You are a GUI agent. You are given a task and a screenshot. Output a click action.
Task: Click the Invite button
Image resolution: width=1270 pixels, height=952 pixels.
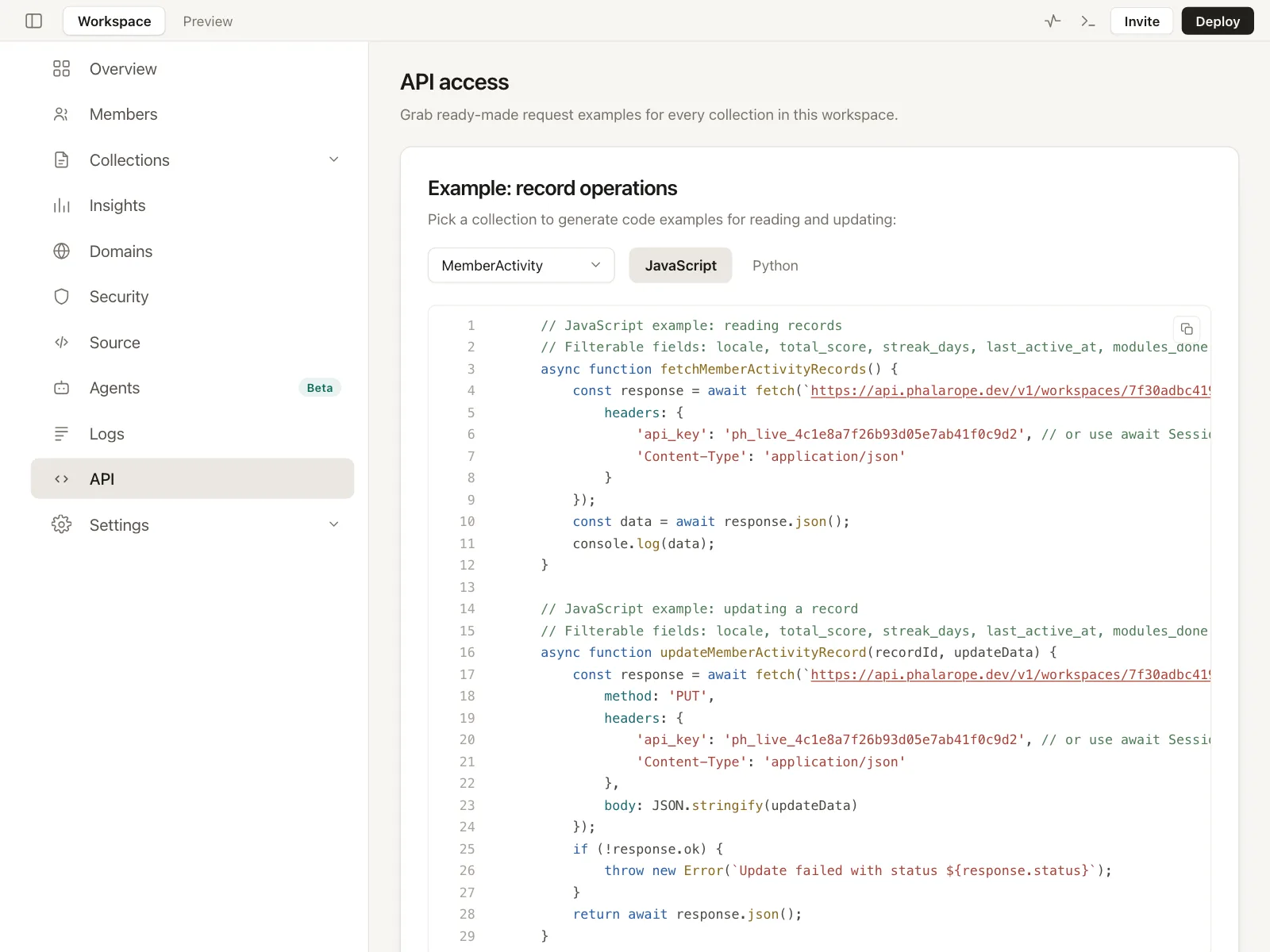tap(1141, 21)
